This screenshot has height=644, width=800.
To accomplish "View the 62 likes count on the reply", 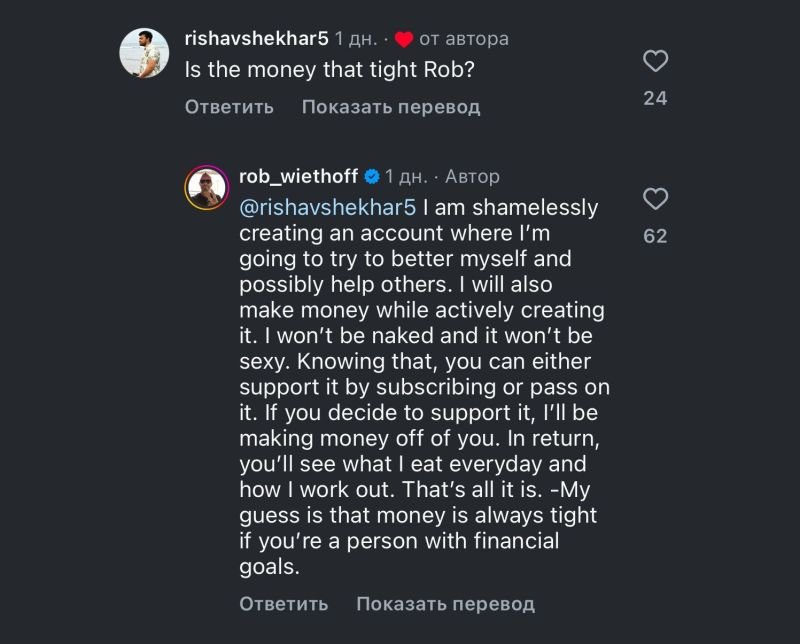I will pos(655,236).
